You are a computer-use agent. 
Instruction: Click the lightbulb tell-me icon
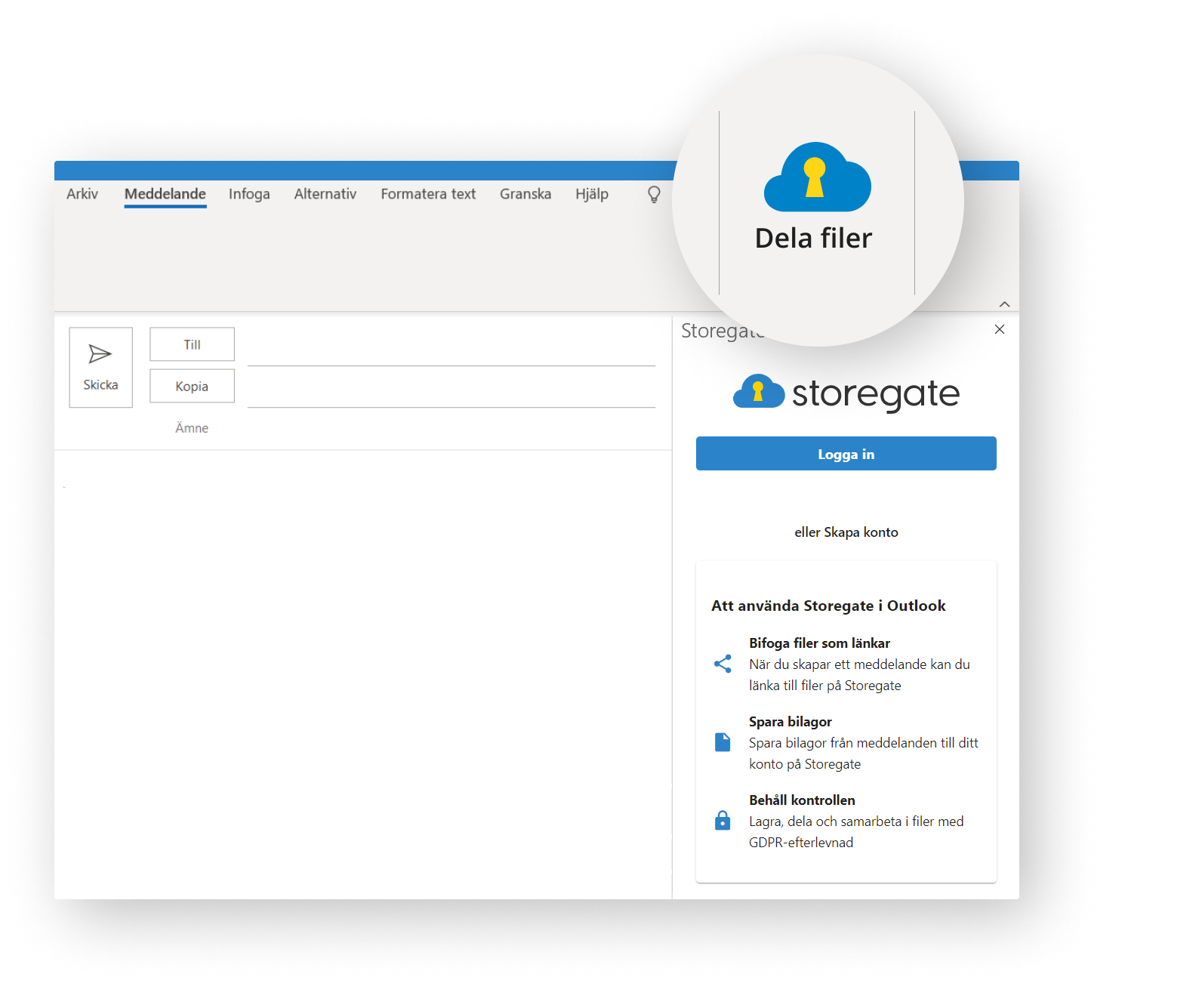click(x=655, y=195)
